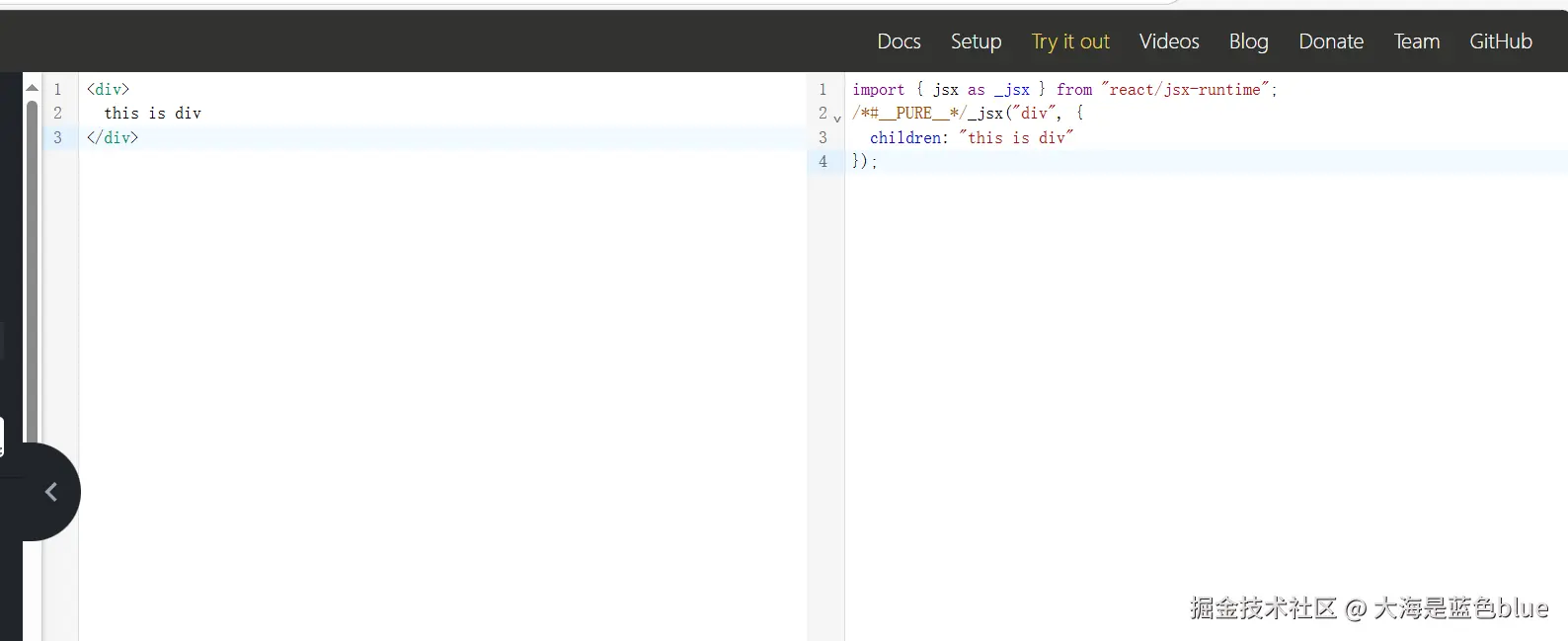Click the scrollbar up arrow
This screenshot has height=641, width=1568.
[32, 88]
